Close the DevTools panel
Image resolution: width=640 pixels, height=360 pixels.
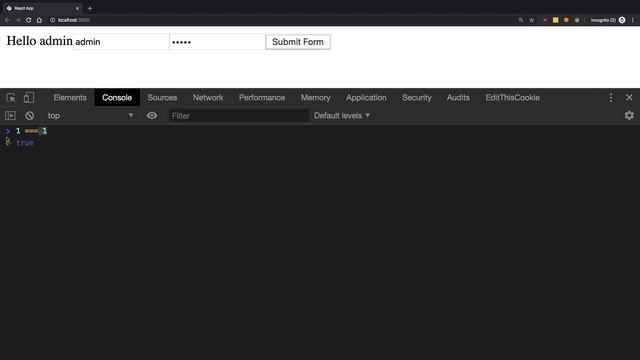pos(629,98)
